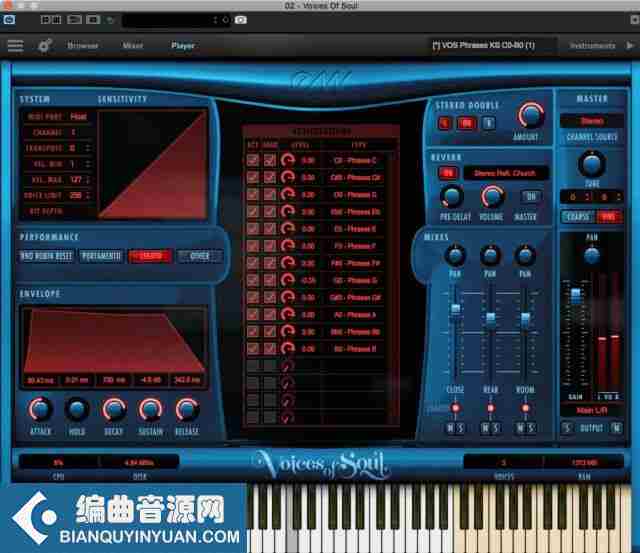The height and width of the screenshot is (553, 640).
Task: Click the Vel. Max stepper arrows
Action: click(87, 180)
